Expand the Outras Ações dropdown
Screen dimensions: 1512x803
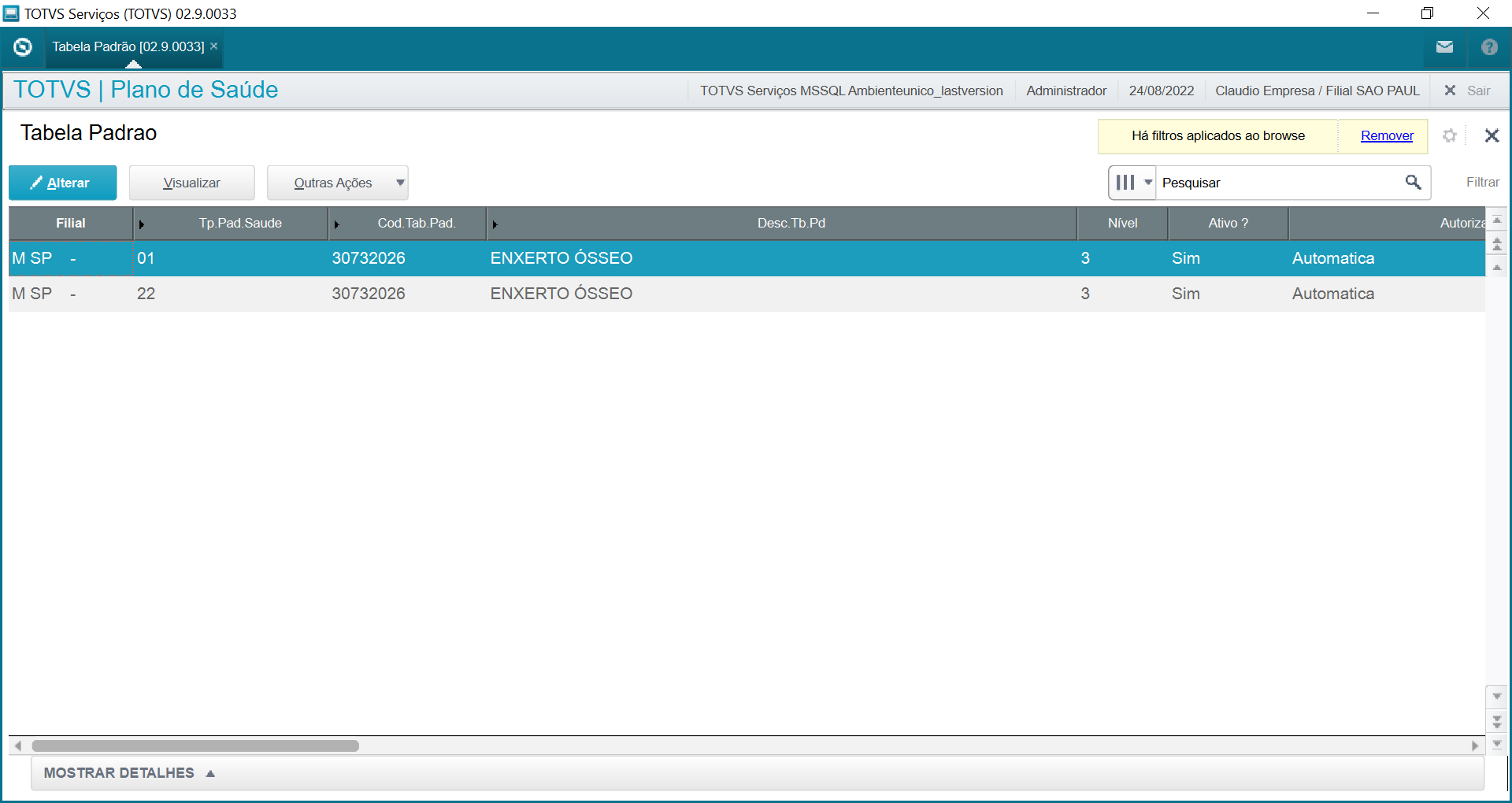click(x=338, y=183)
